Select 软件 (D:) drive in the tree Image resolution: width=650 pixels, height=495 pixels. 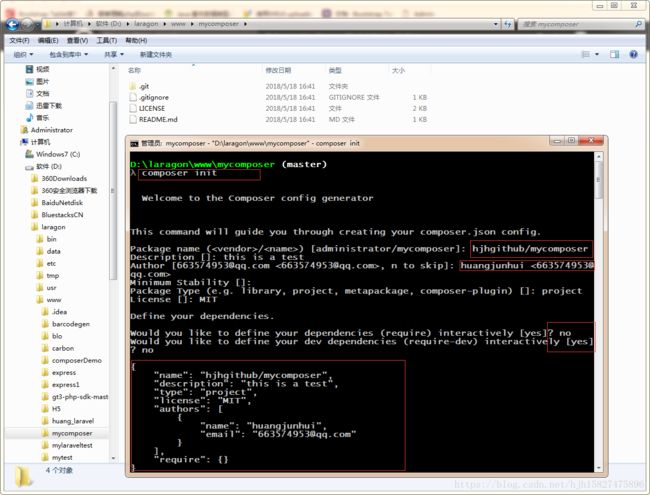(49, 166)
